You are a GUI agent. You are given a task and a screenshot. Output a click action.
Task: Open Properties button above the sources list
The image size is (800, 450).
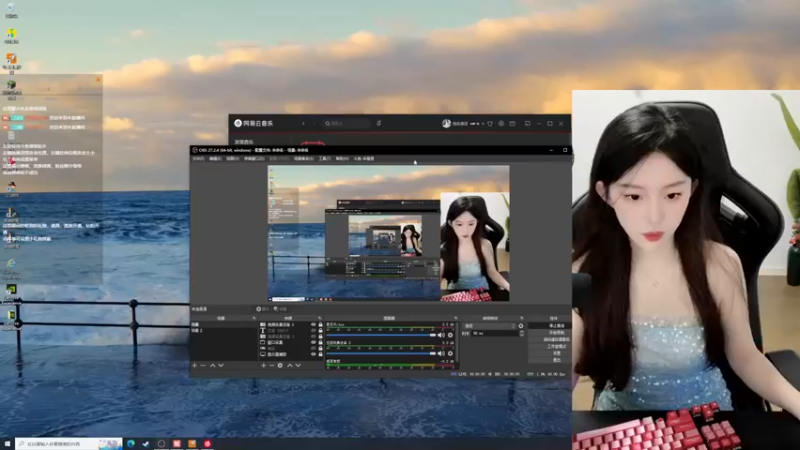click(x=263, y=309)
